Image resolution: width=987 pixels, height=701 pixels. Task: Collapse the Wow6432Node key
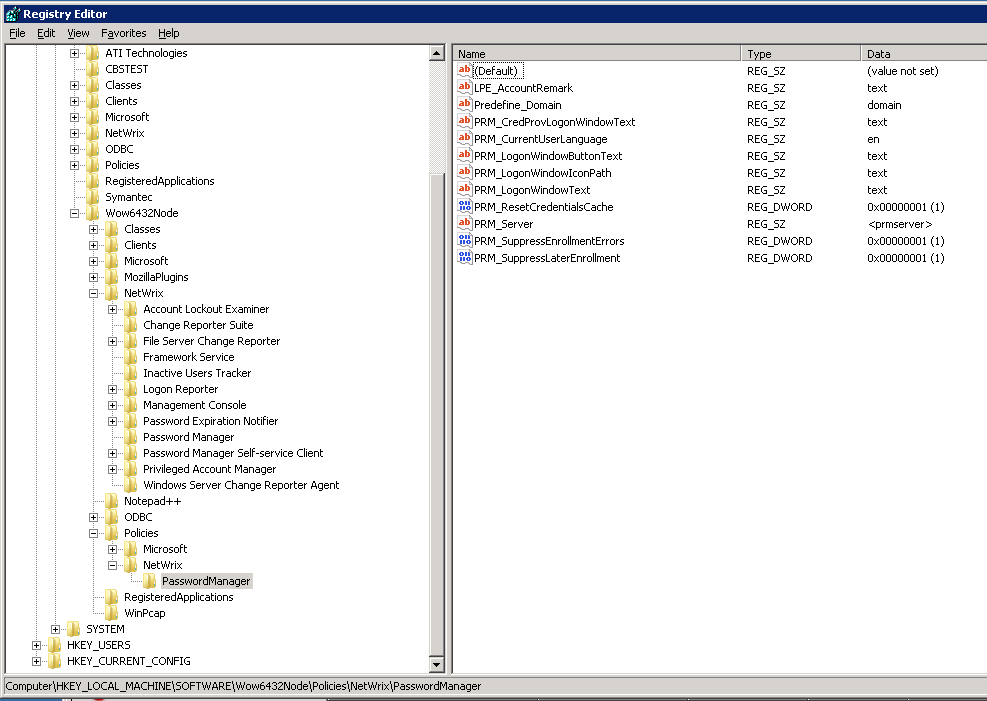[x=75, y=213]
